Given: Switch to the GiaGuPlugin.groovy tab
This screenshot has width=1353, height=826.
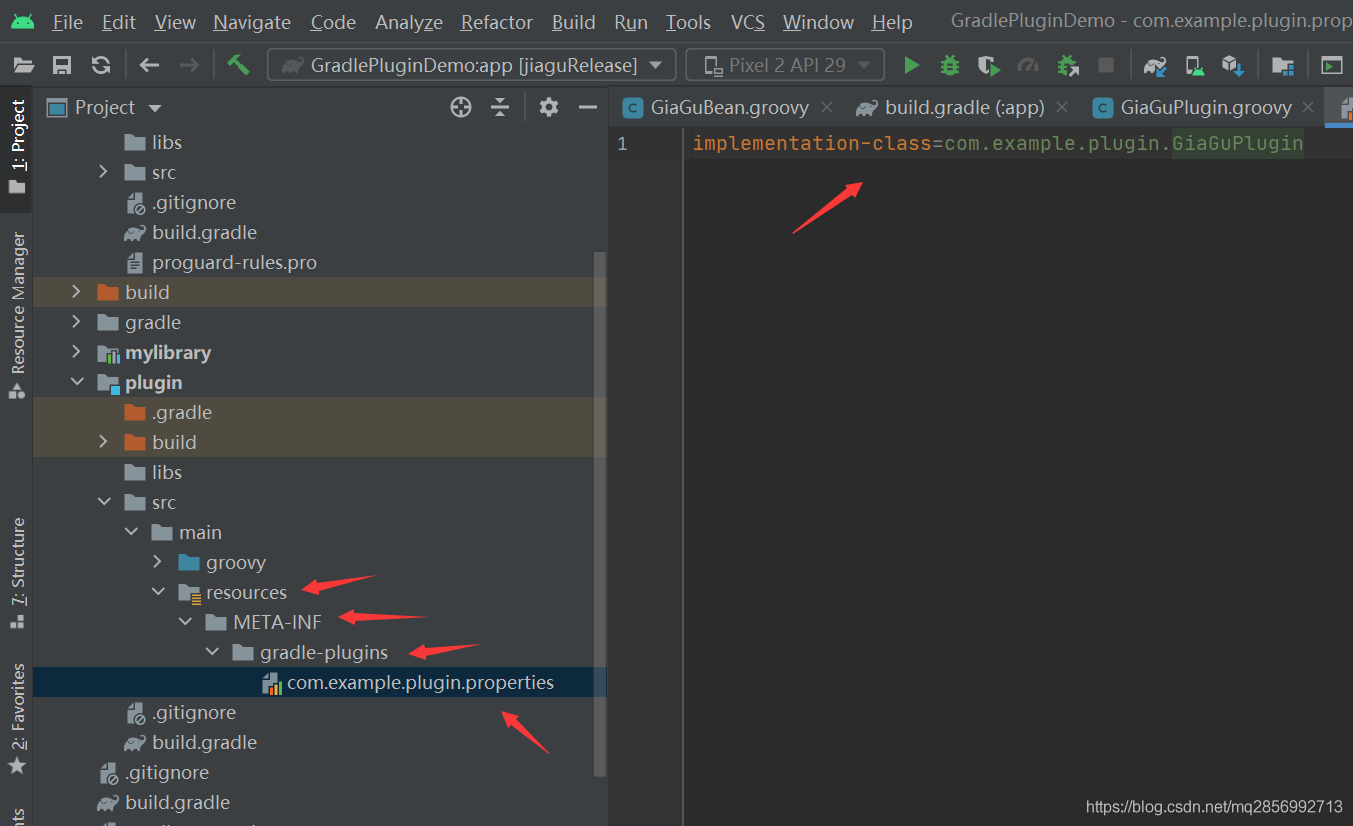Looking at the screenshot, I should pos(1205,108).
